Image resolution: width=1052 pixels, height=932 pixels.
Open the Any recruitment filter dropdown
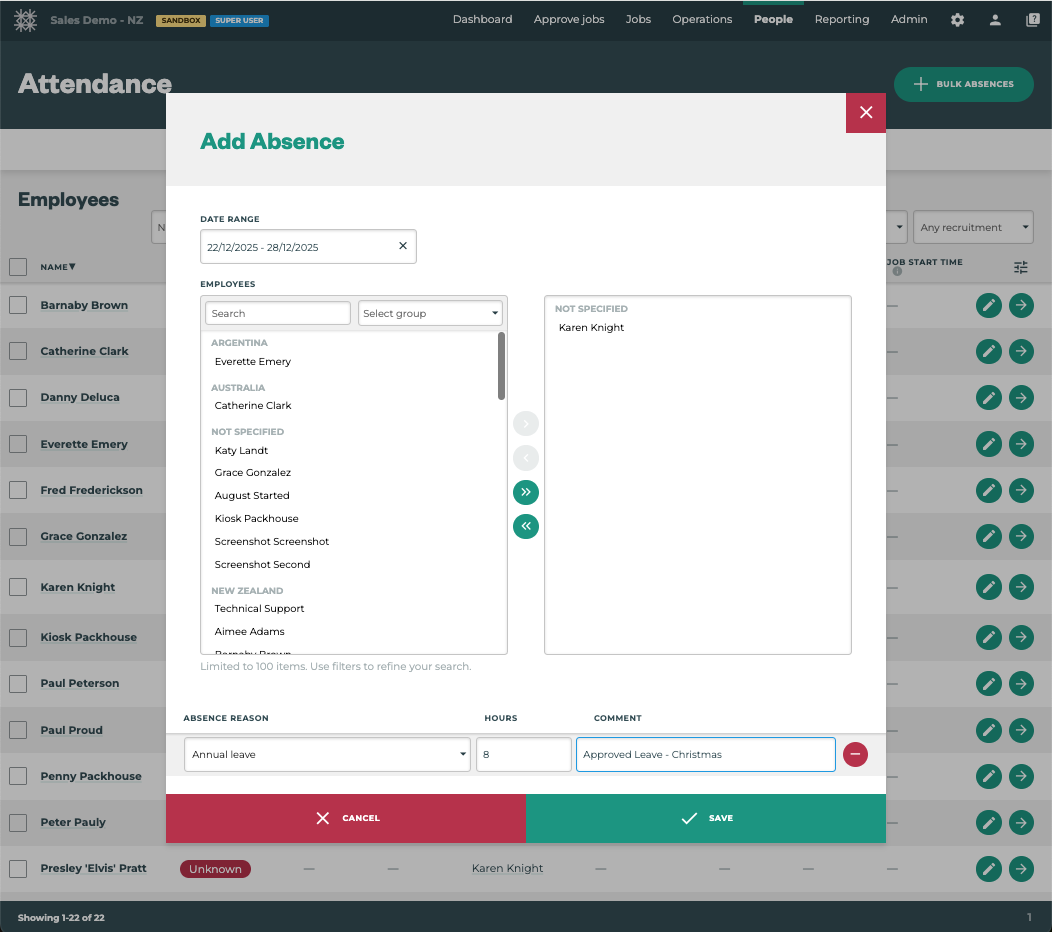click(974, 227)
